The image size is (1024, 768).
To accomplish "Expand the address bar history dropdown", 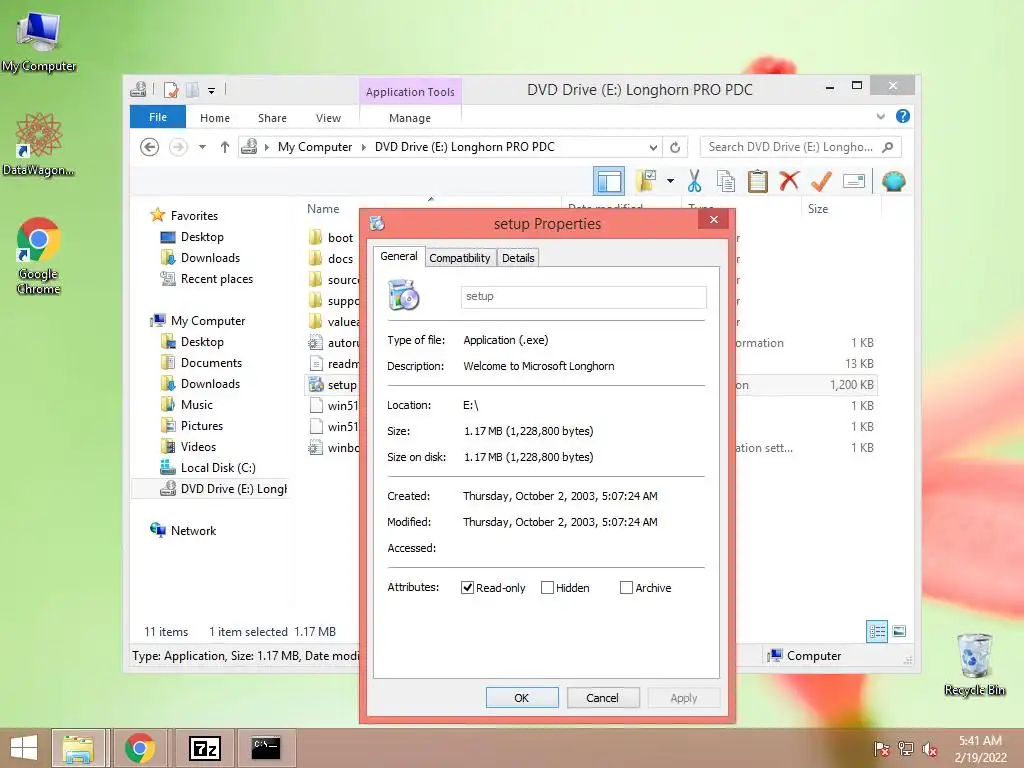I will tap(652, 148).
